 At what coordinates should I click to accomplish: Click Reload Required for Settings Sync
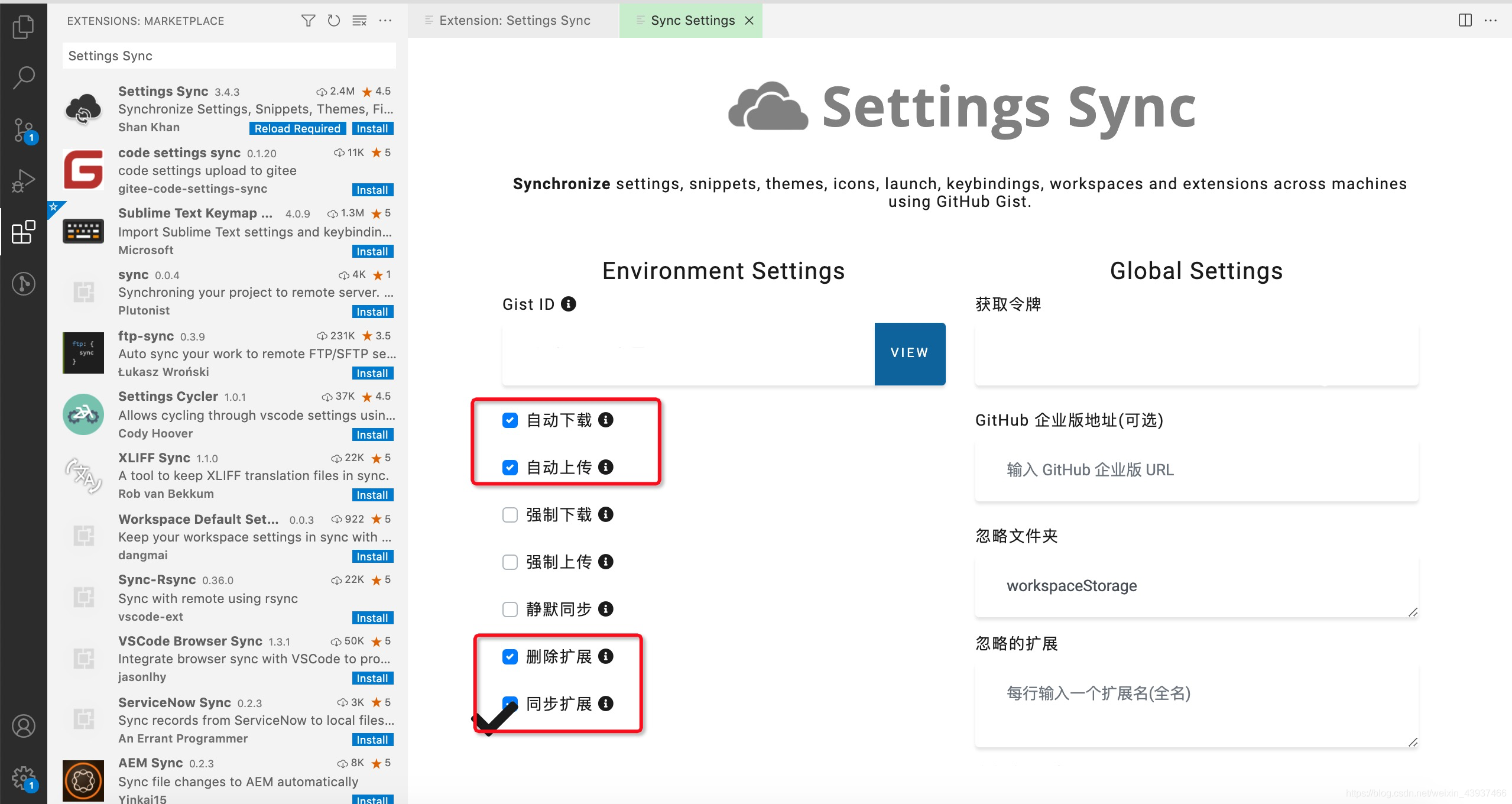point(297,128)
